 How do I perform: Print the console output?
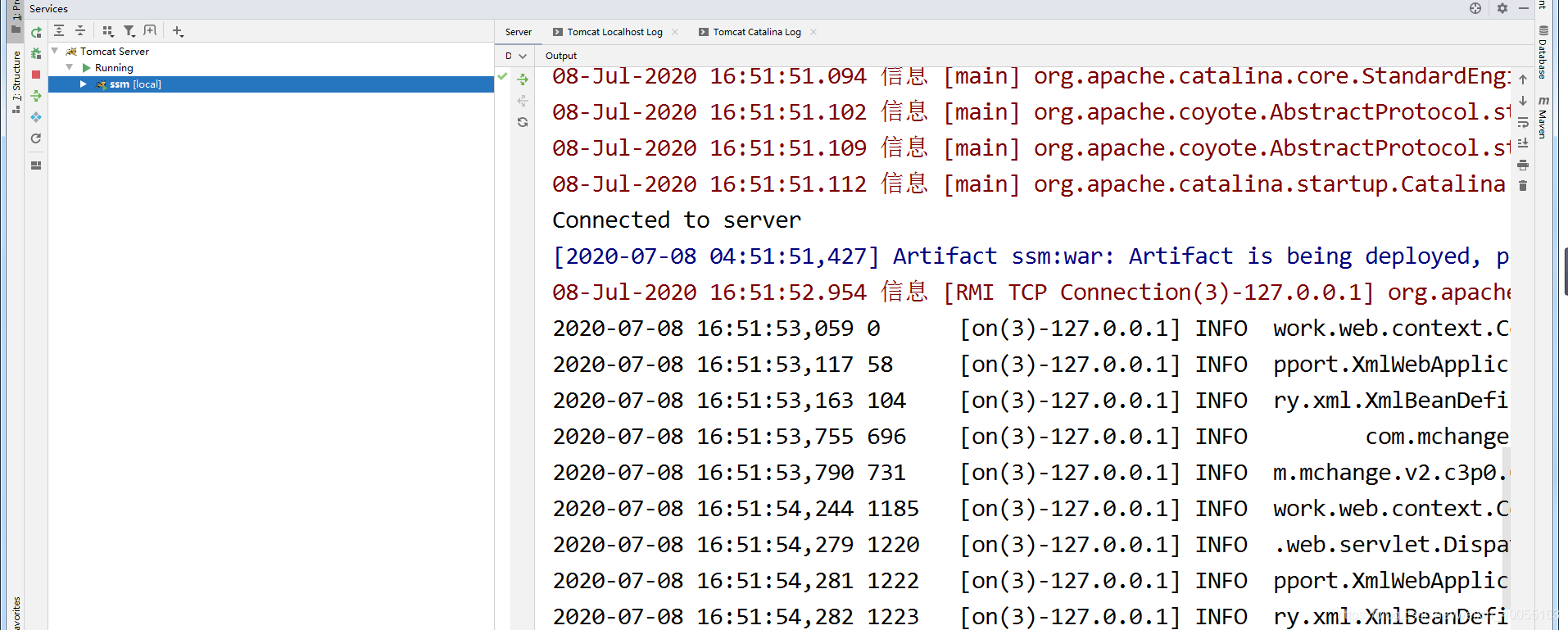pos(1523,165)
